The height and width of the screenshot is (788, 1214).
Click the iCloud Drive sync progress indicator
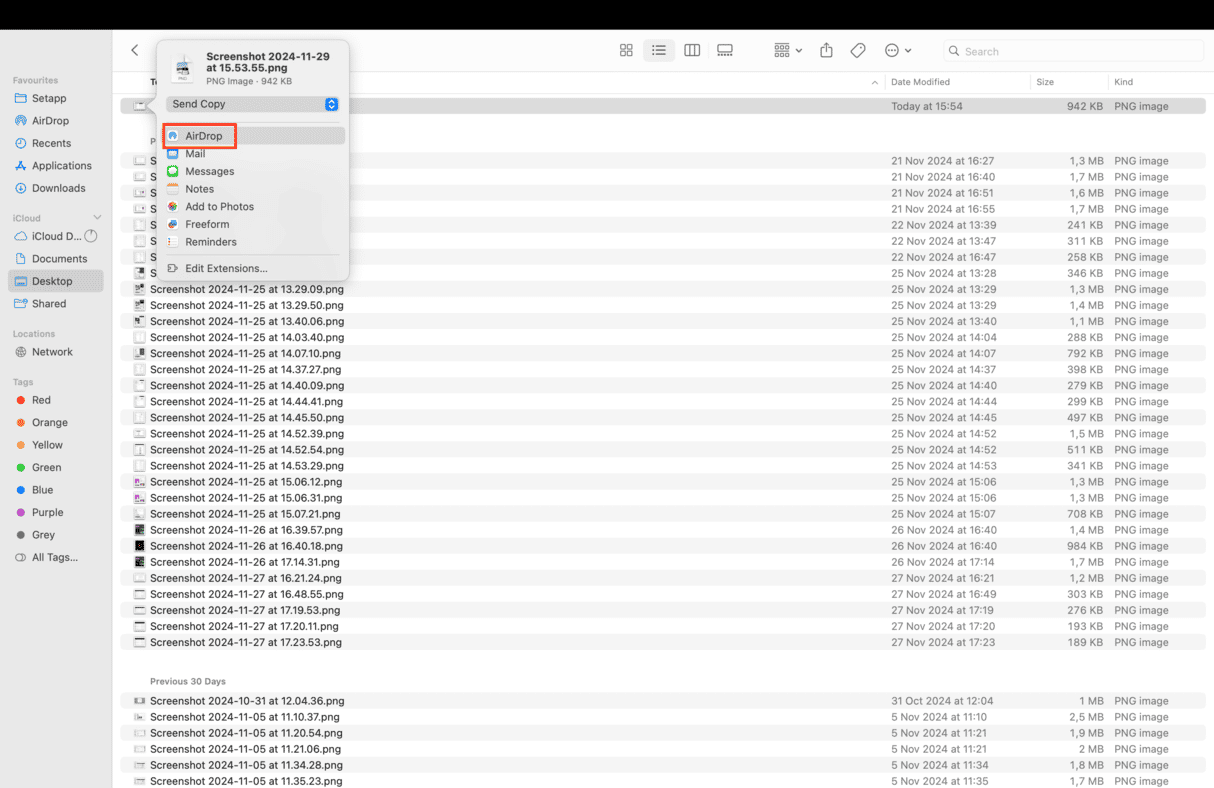91,236
